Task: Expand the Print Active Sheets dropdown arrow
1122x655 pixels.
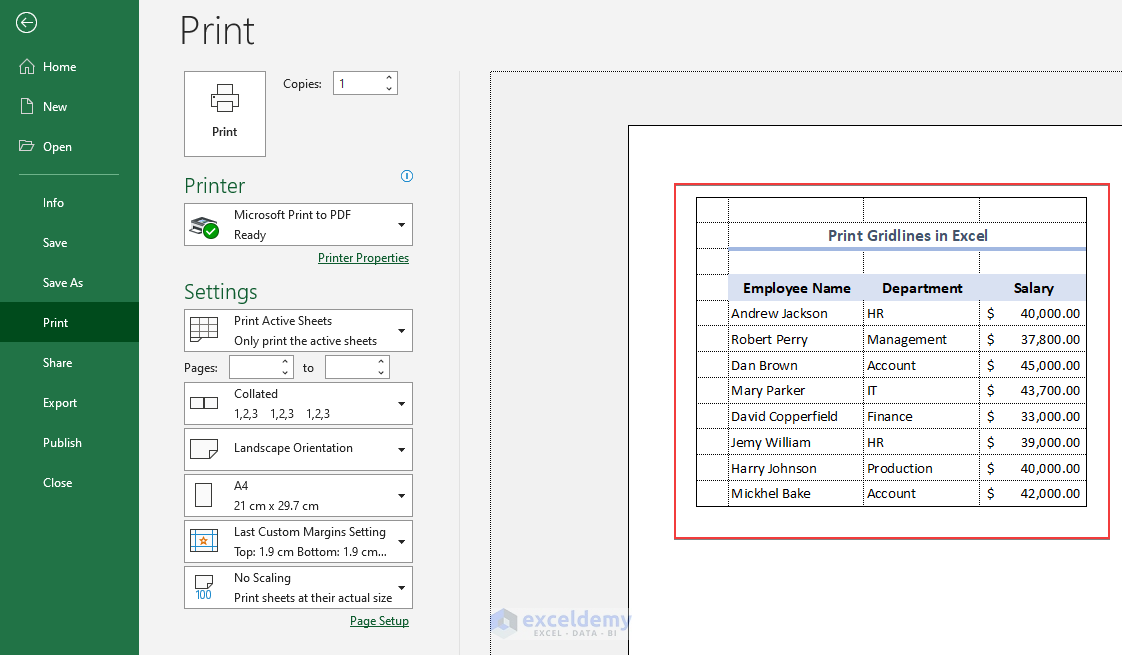Action: pyautogui.click(x=401, y=331)
